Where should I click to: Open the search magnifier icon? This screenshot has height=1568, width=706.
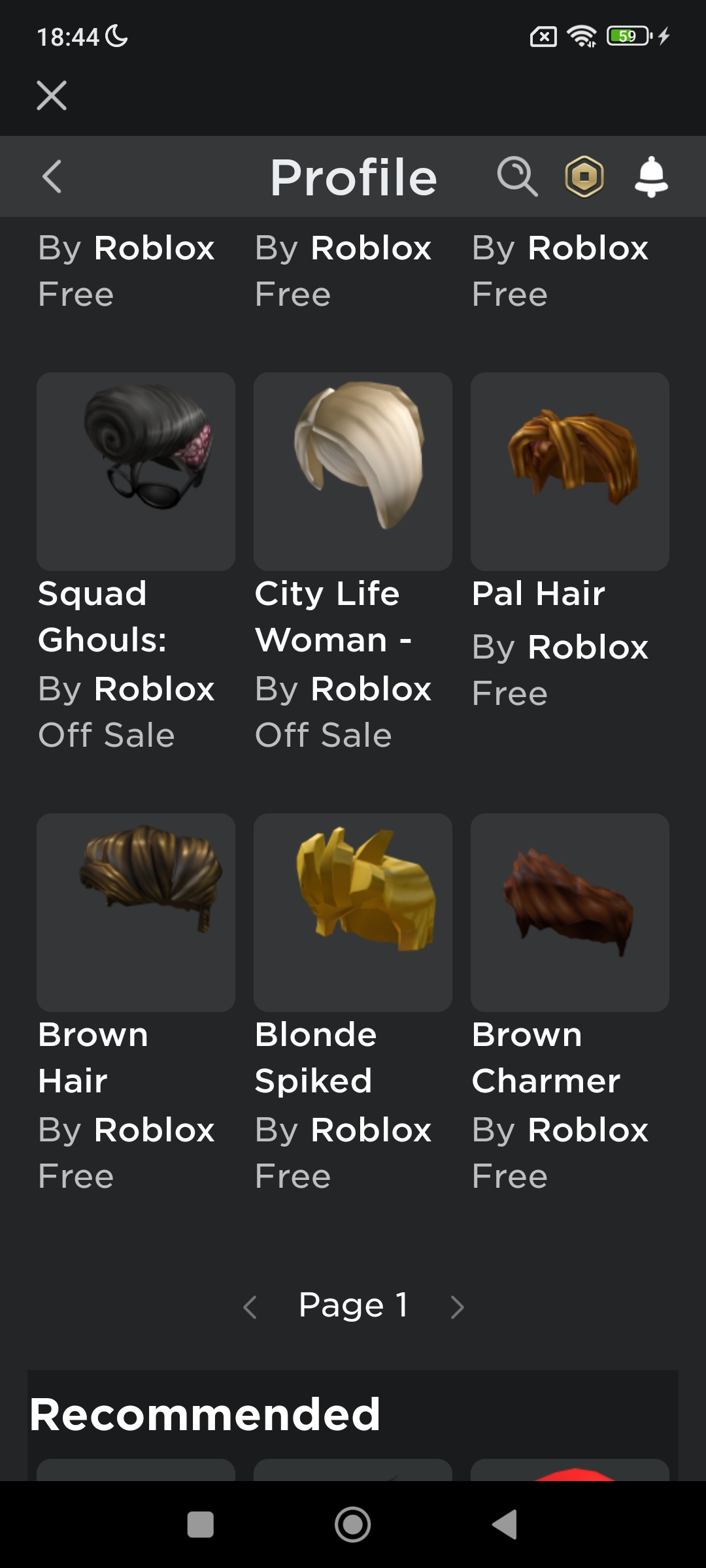[517, 176]
